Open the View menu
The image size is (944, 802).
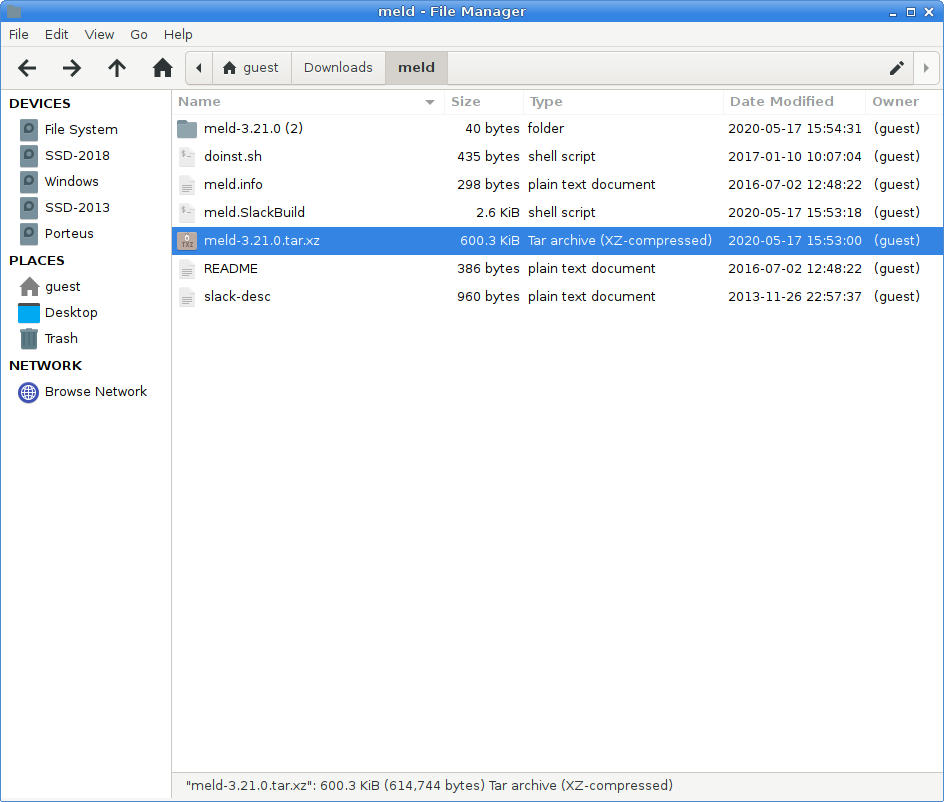pyautogui.click(x=99, y=34)
